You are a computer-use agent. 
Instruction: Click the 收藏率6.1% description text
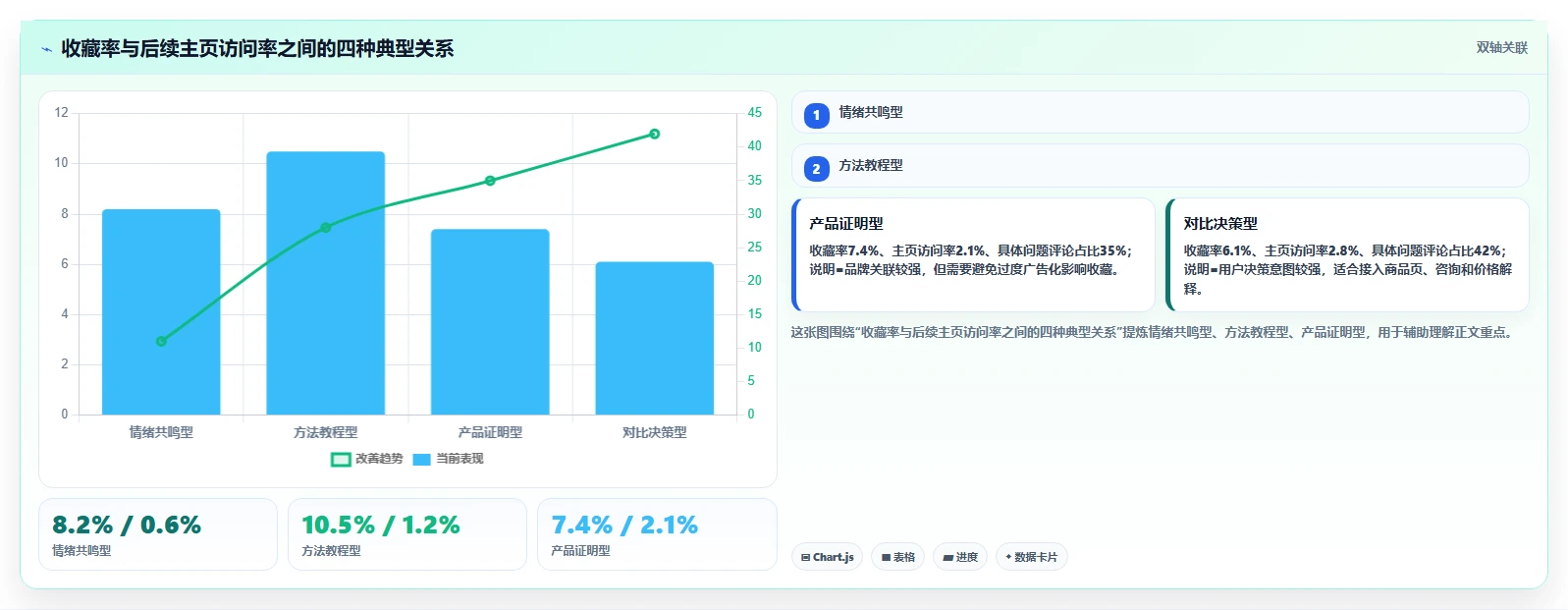pos(1347,269)
